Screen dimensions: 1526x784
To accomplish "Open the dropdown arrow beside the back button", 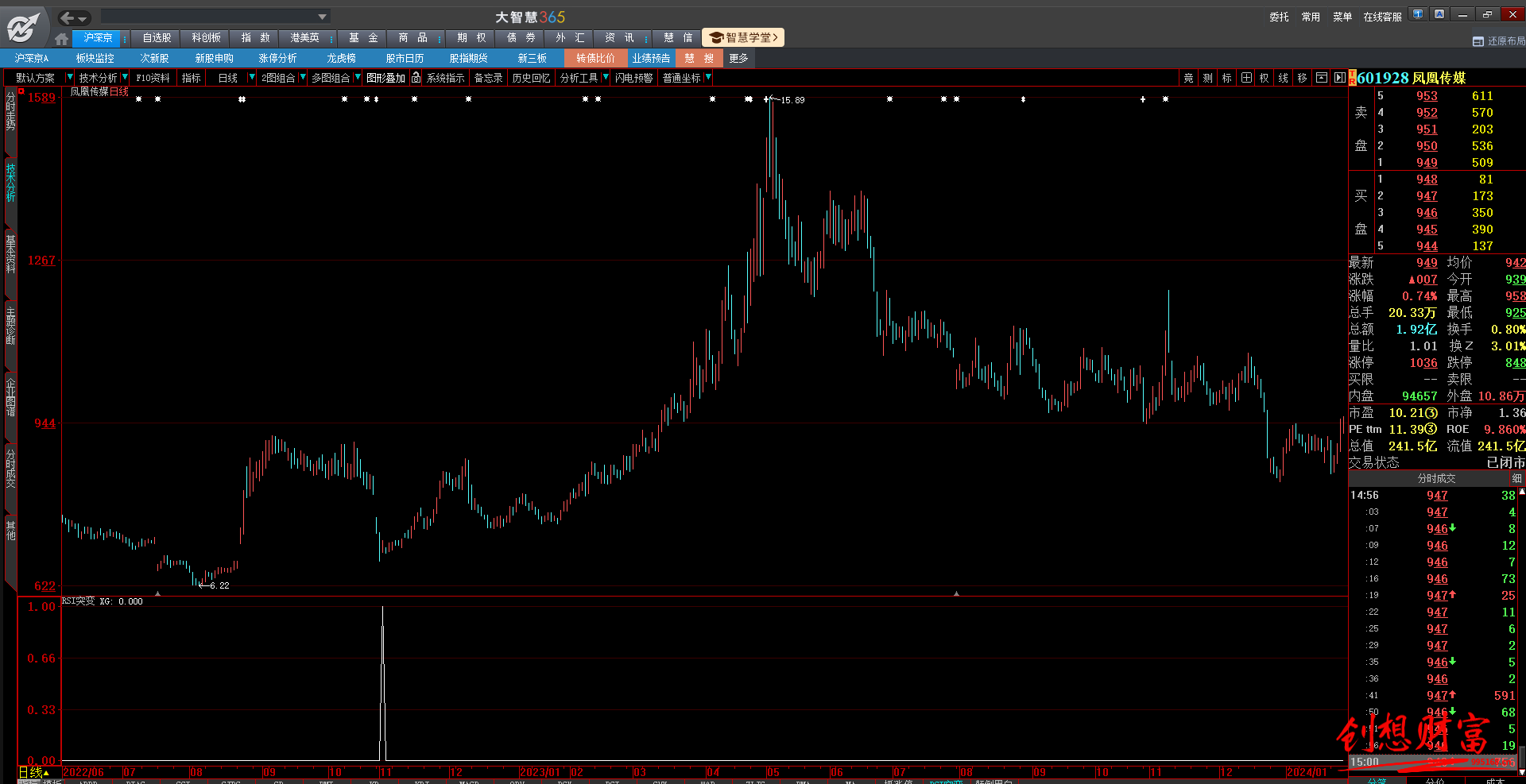I will coord(83,18).
